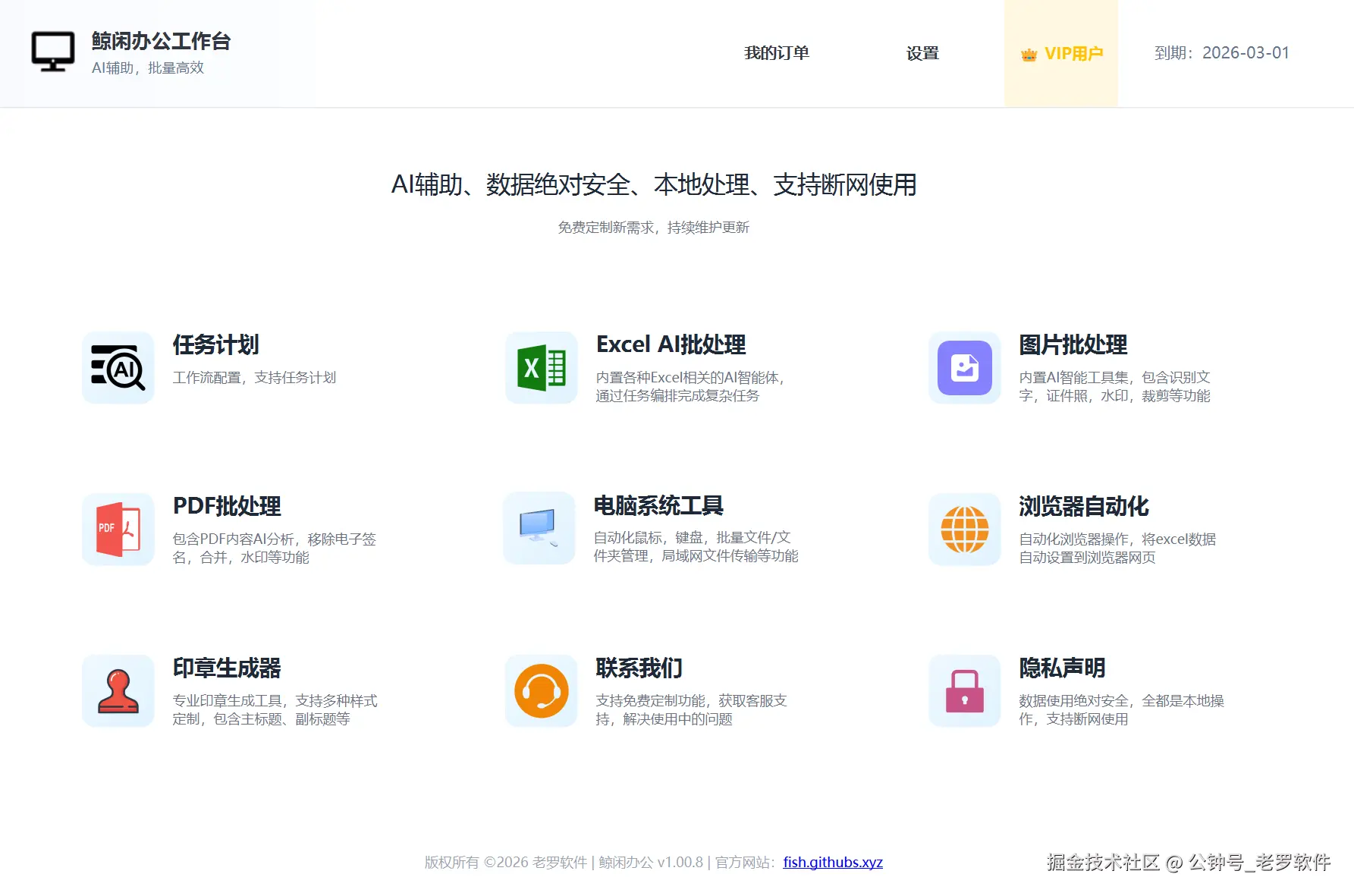Click the 版权所有 ©2026 老罗软件 footer text

(506, 862)
